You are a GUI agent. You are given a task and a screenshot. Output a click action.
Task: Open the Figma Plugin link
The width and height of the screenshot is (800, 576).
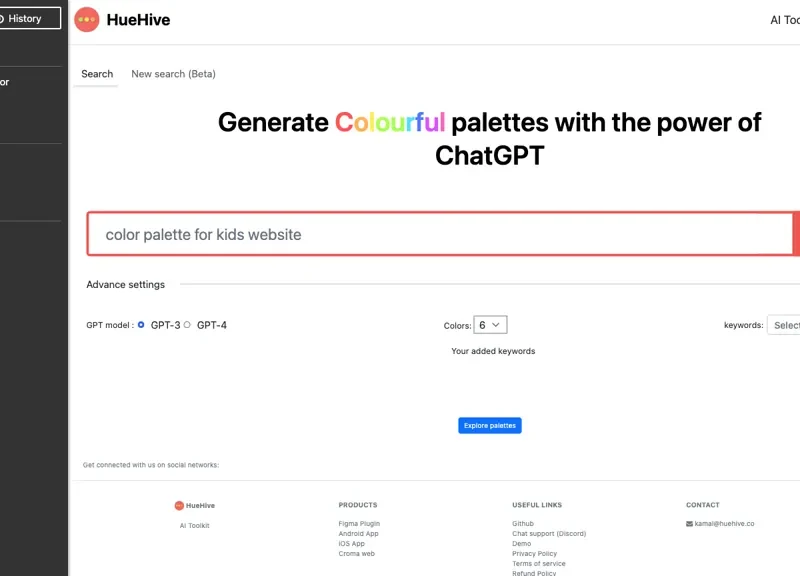(x=359, y=523)
